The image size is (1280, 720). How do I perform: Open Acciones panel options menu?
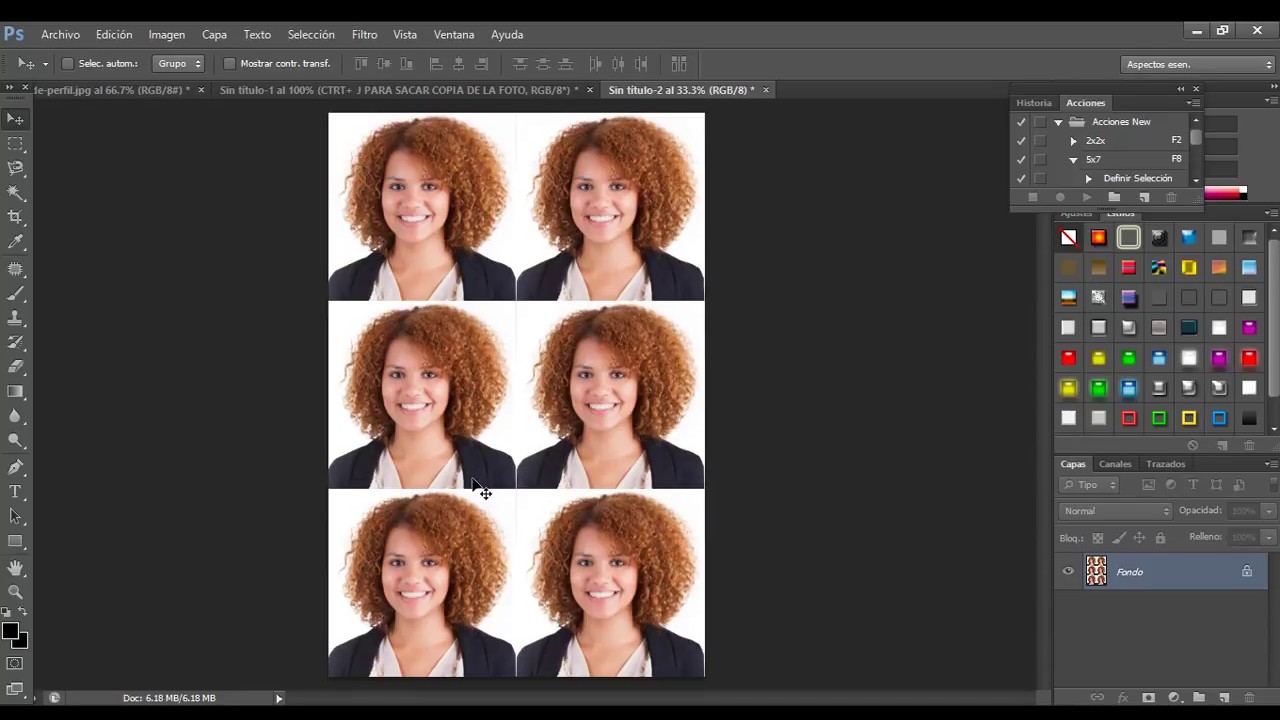tap(1193, 103)
